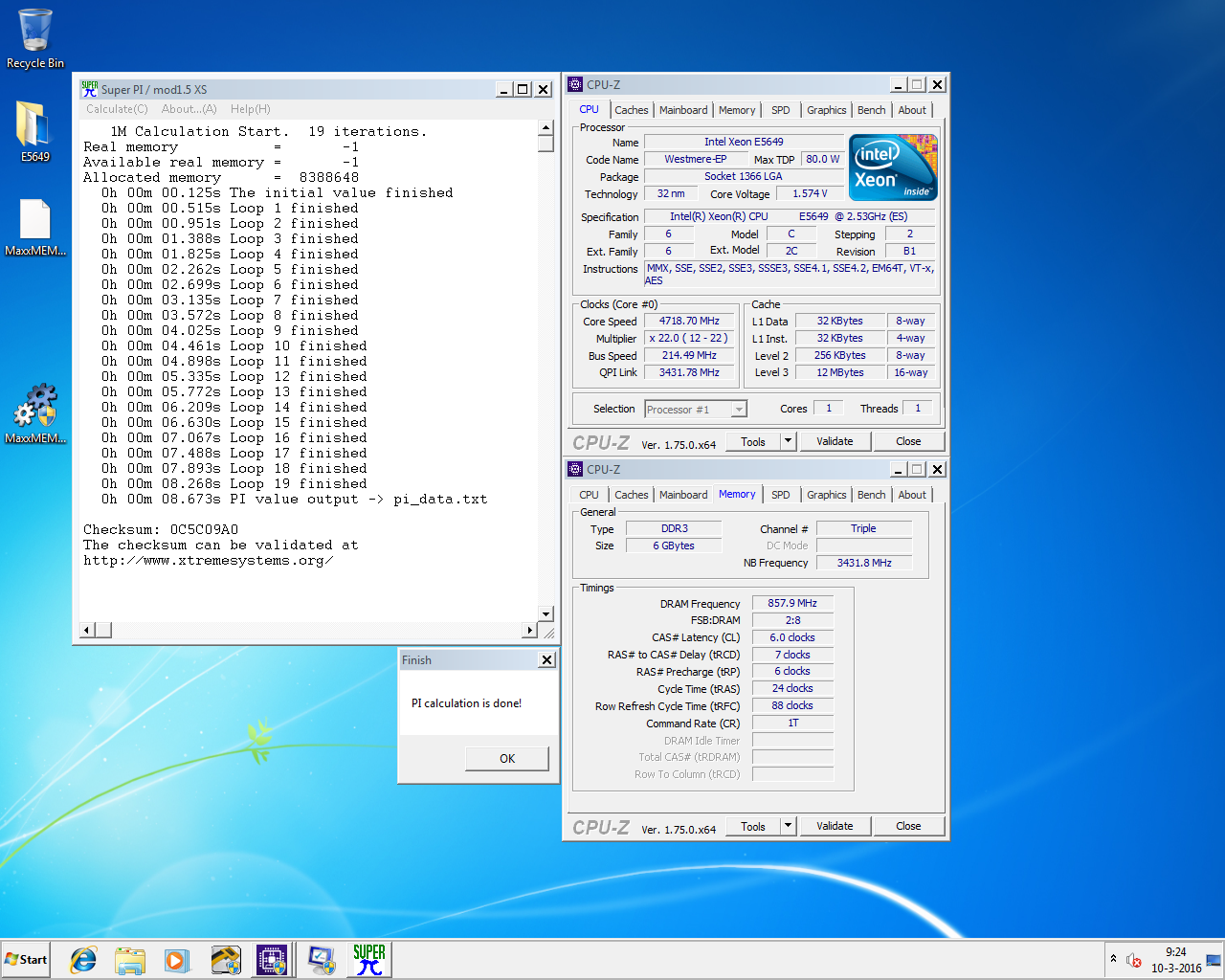
Task: Switch to About tab in top CPU-Z
Action: [x=912, y=110]
